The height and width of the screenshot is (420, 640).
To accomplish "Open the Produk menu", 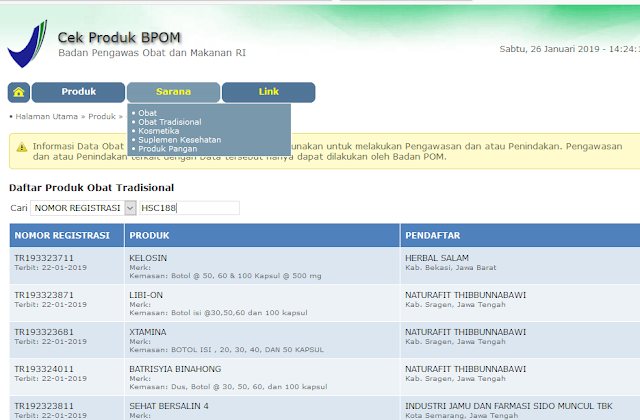I will (x=78, y=92).
